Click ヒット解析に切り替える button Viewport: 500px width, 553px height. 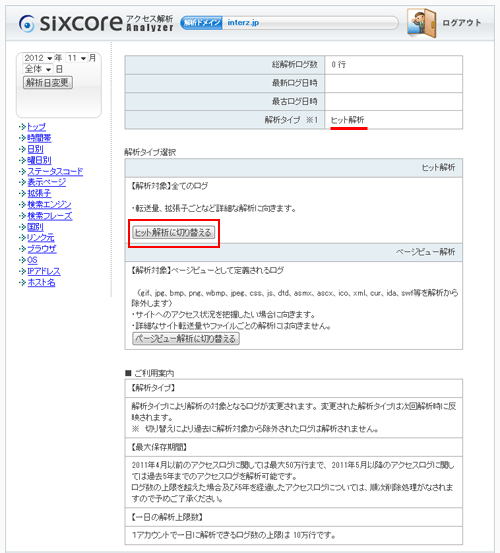(x=173, y=232)
